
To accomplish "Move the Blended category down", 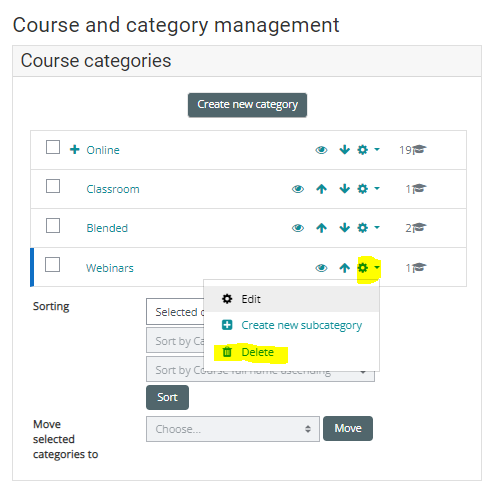I will tap(344, 228).
